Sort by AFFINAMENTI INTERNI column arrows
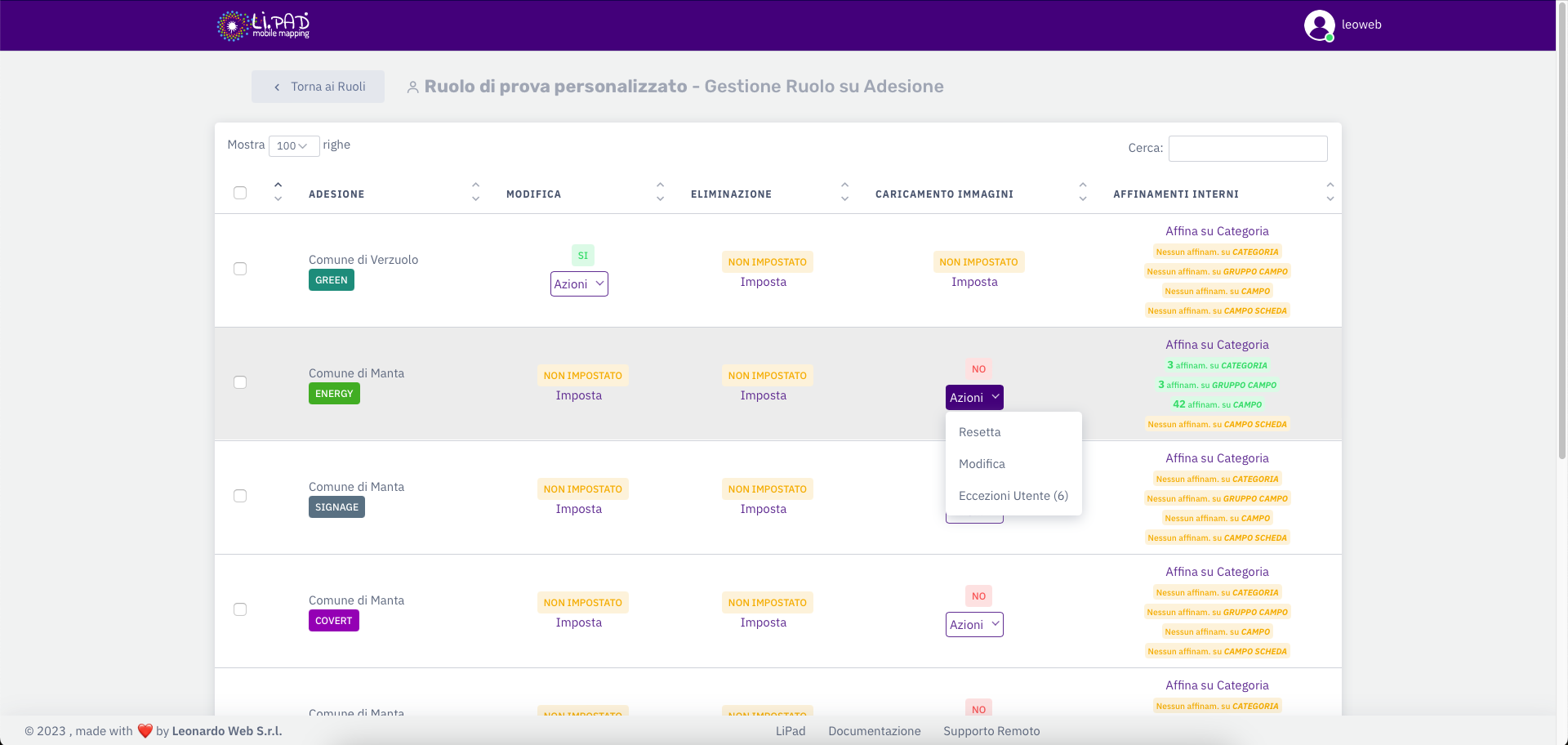This screenshot has height=745, width=1568. click(x=1330, y=192)
